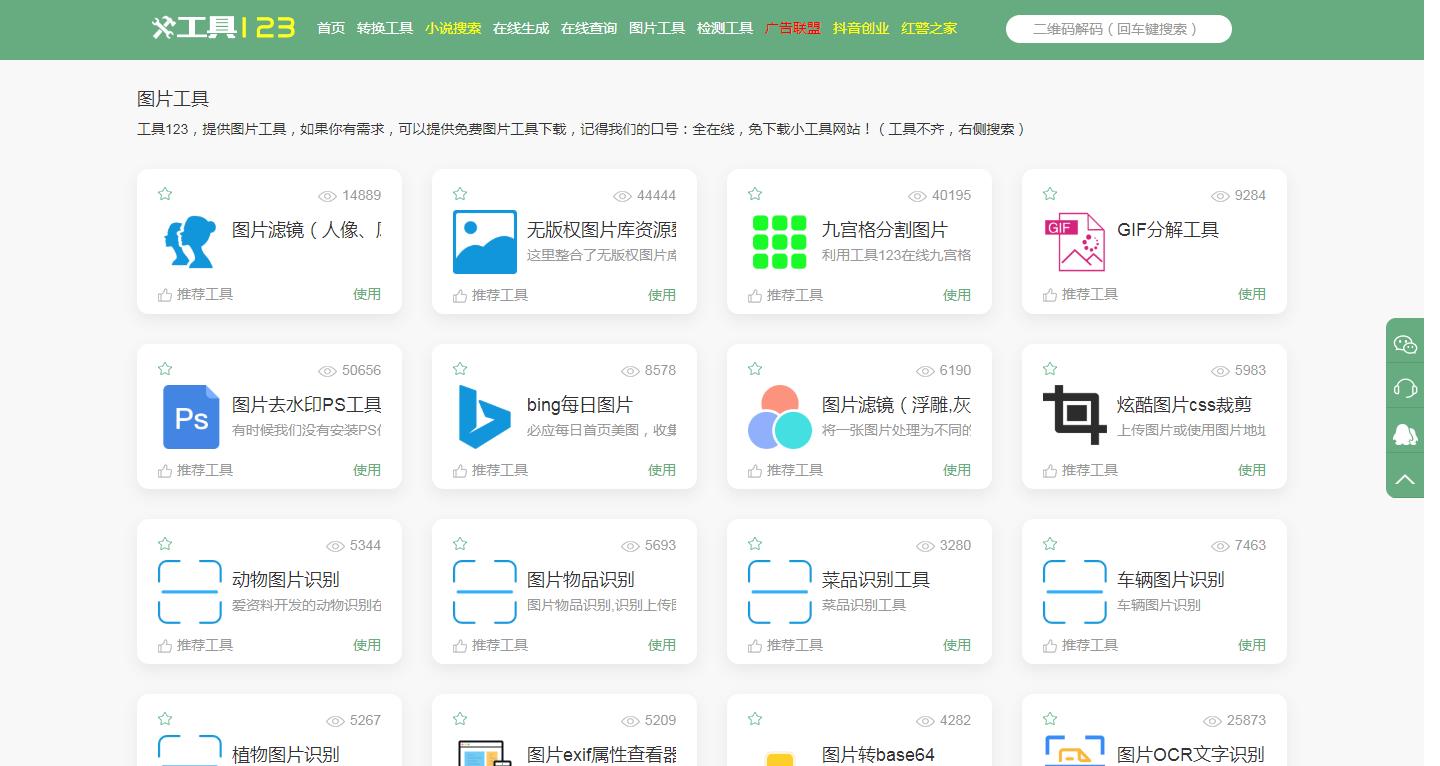Toggle the star favorite on GIF分解工具

pos(1050,193)
